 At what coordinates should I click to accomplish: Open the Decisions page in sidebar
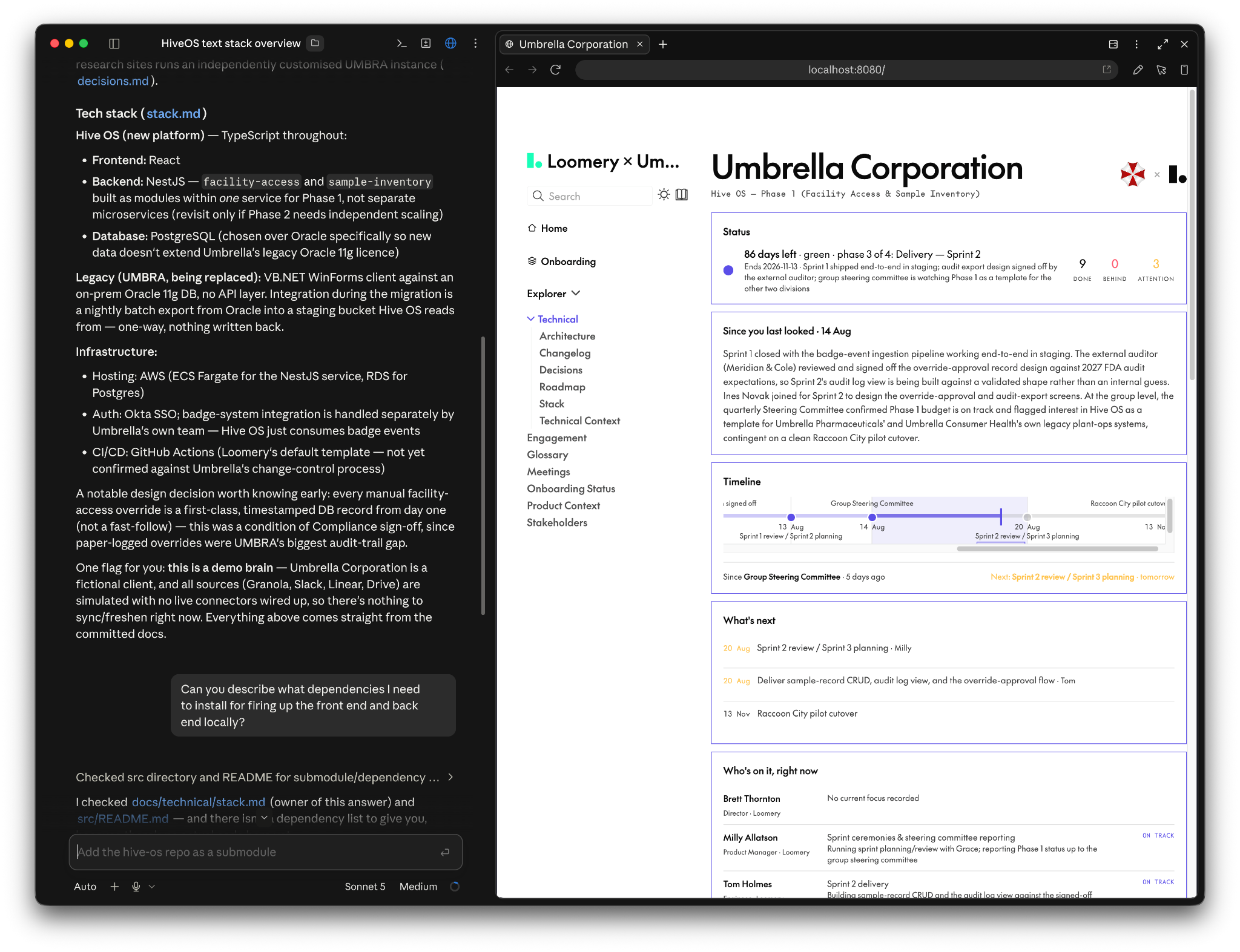[561, 370]
